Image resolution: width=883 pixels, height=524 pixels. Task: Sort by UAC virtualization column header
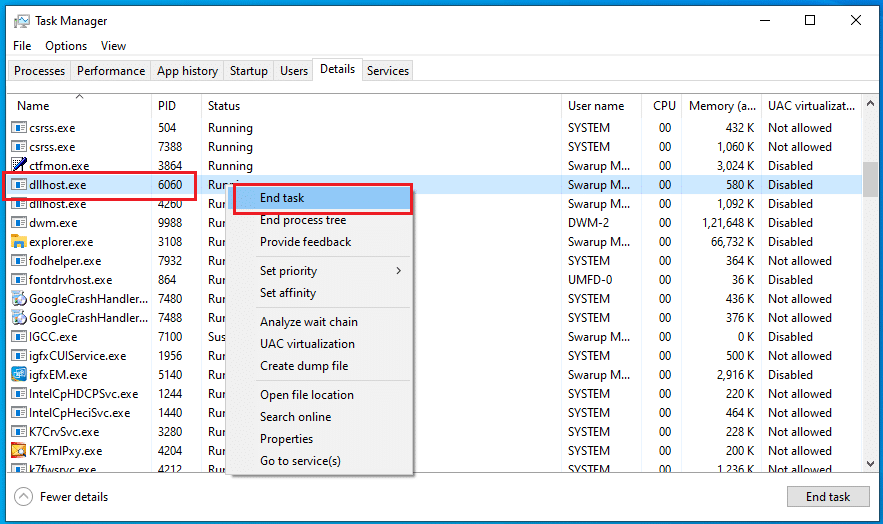tap(811, 106)
